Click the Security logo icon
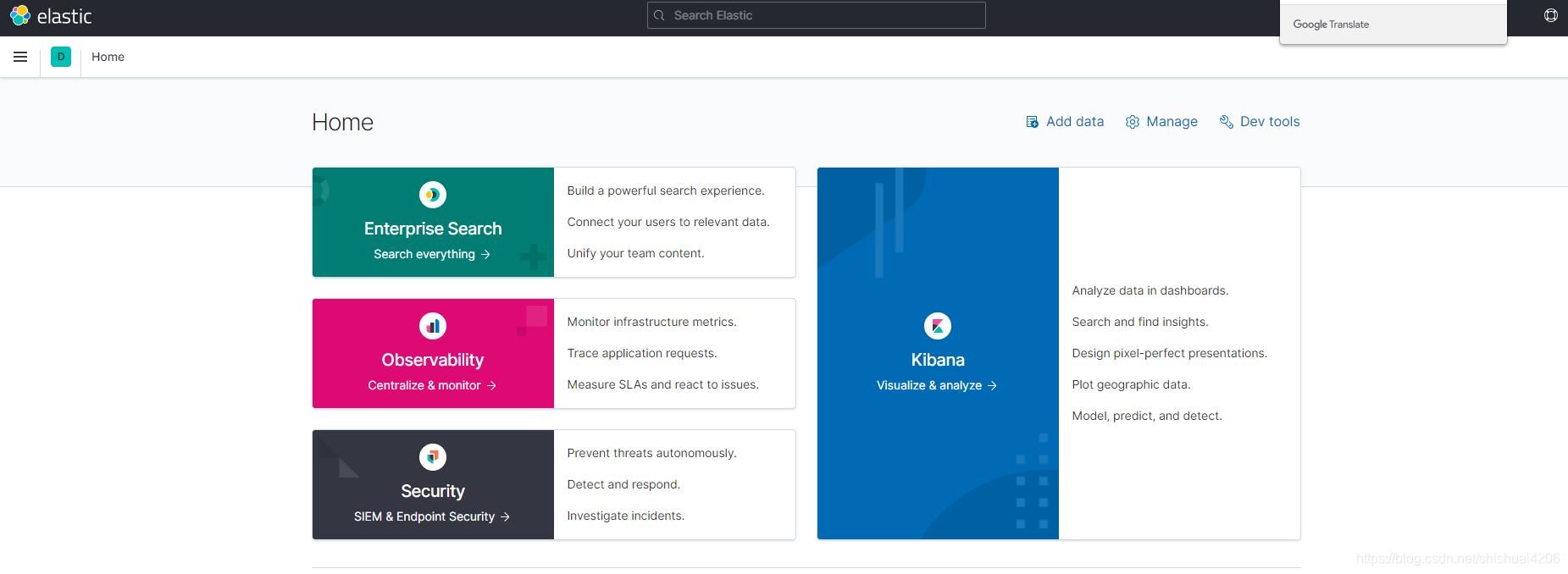This screenshot has width=1568, height=574. point(433,457)
